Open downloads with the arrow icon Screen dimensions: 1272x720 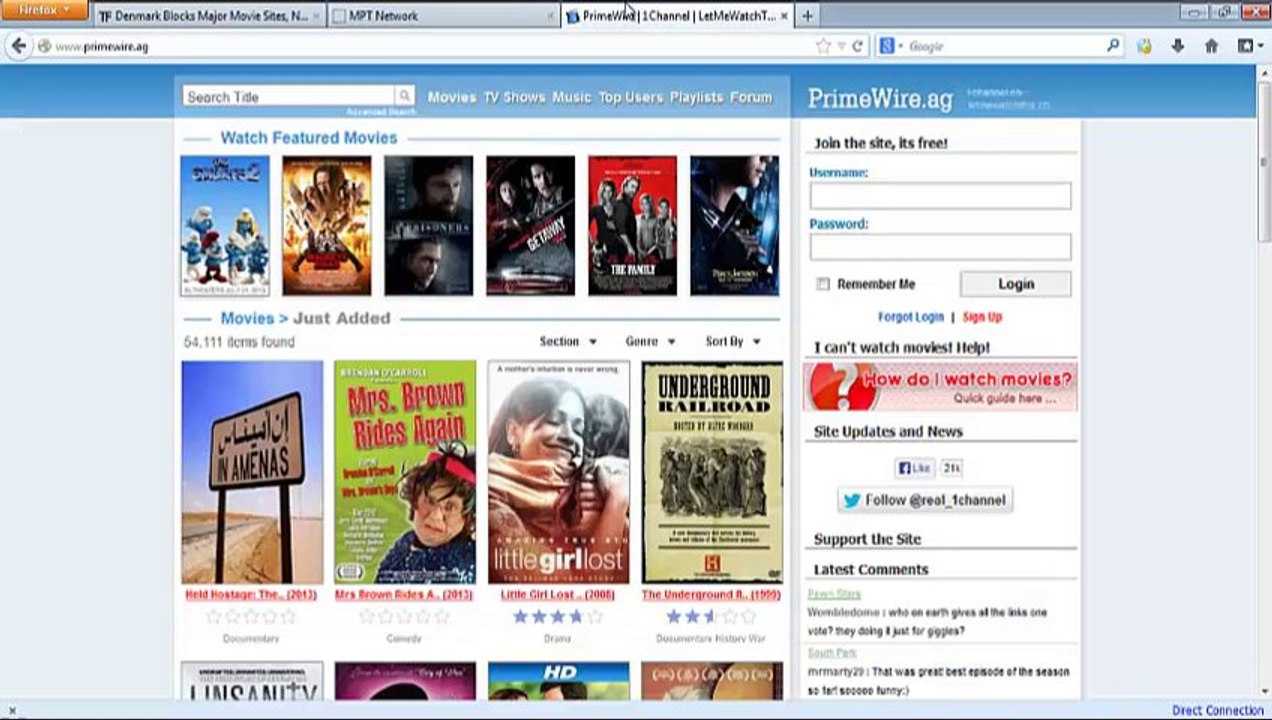pyautogui.click(x=1178, y=46)
